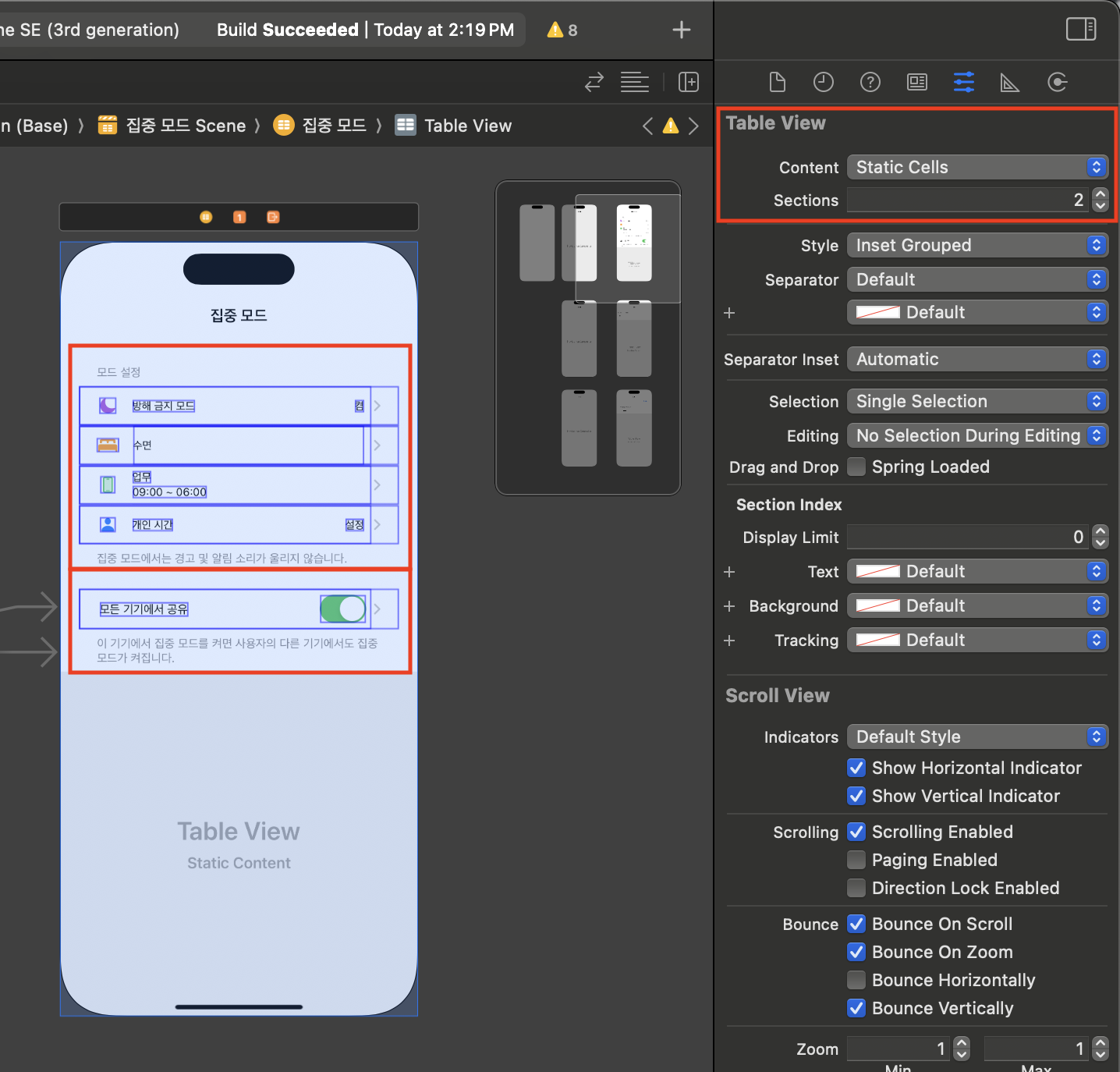Image resolution: width=1120 pixels, height=1072 pixels.
Task: Open the Section Index Text color dropdown
Action: point(977,571)
